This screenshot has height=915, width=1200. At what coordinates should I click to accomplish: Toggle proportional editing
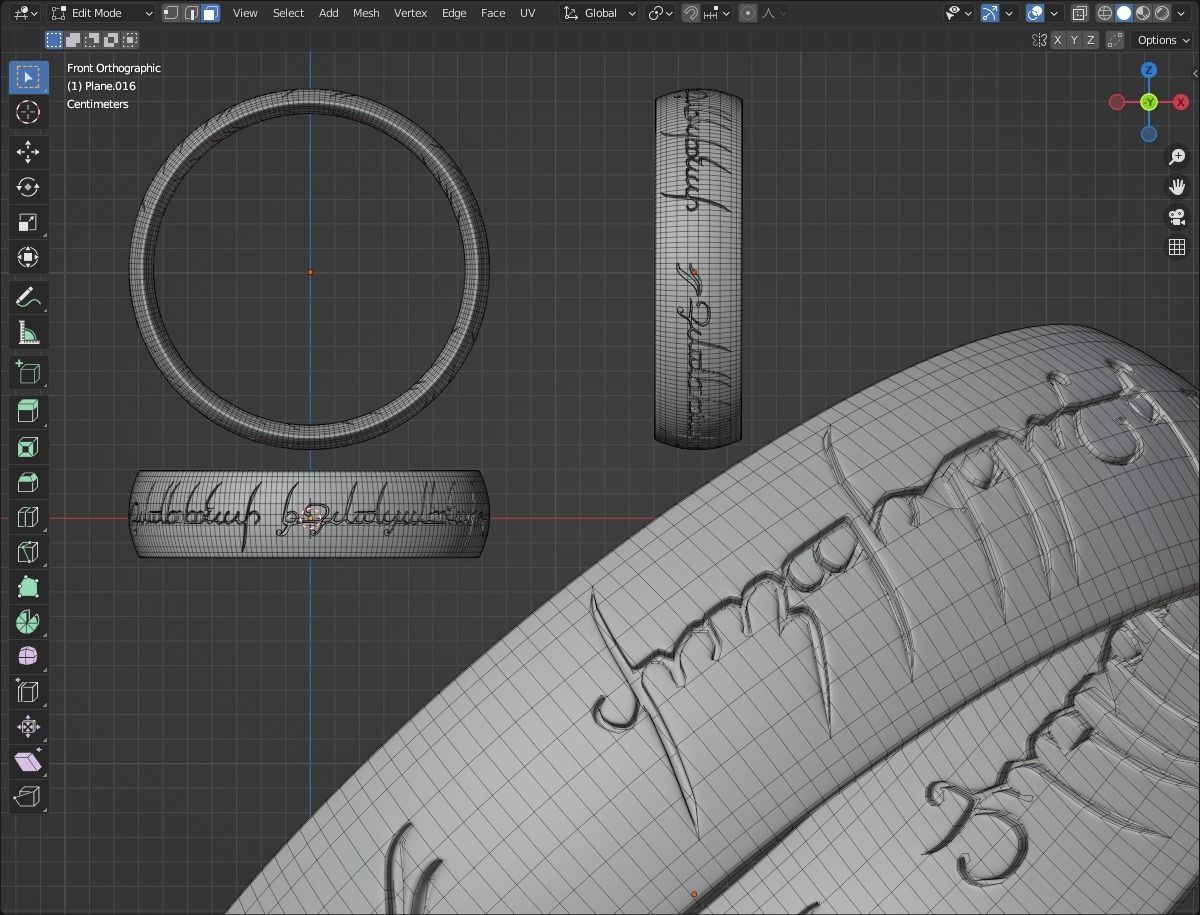pyautogui.click(x=749, y=13)
